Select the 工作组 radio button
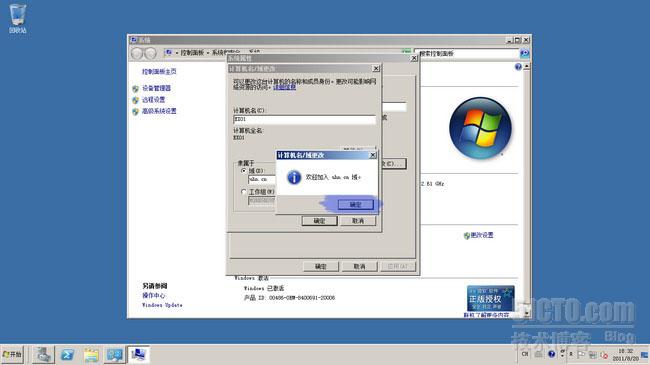 [x=244, y=192]
